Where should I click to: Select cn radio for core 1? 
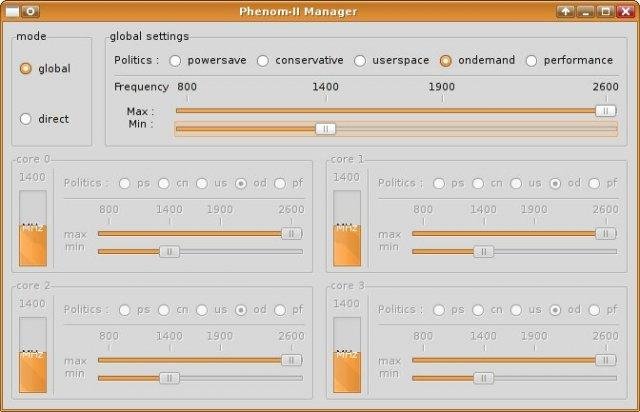(478, 183)
